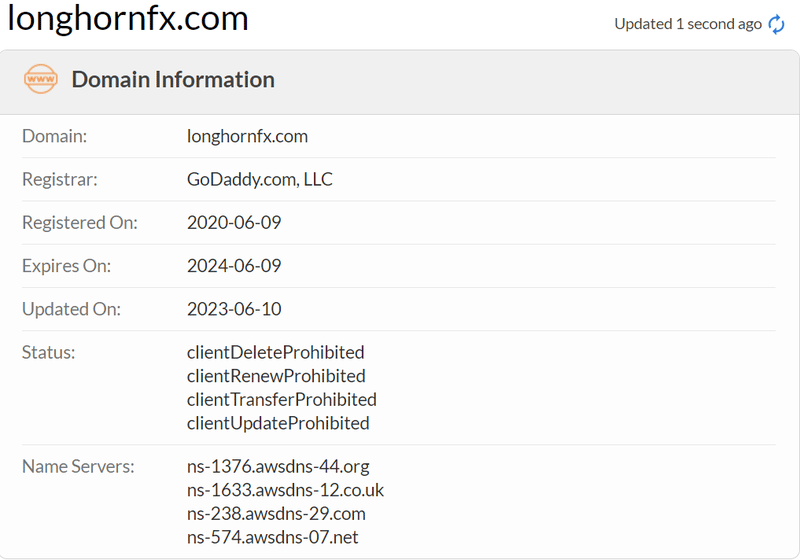
Task: Click the registered date 2020-06-09
Action: click(234, 222)
